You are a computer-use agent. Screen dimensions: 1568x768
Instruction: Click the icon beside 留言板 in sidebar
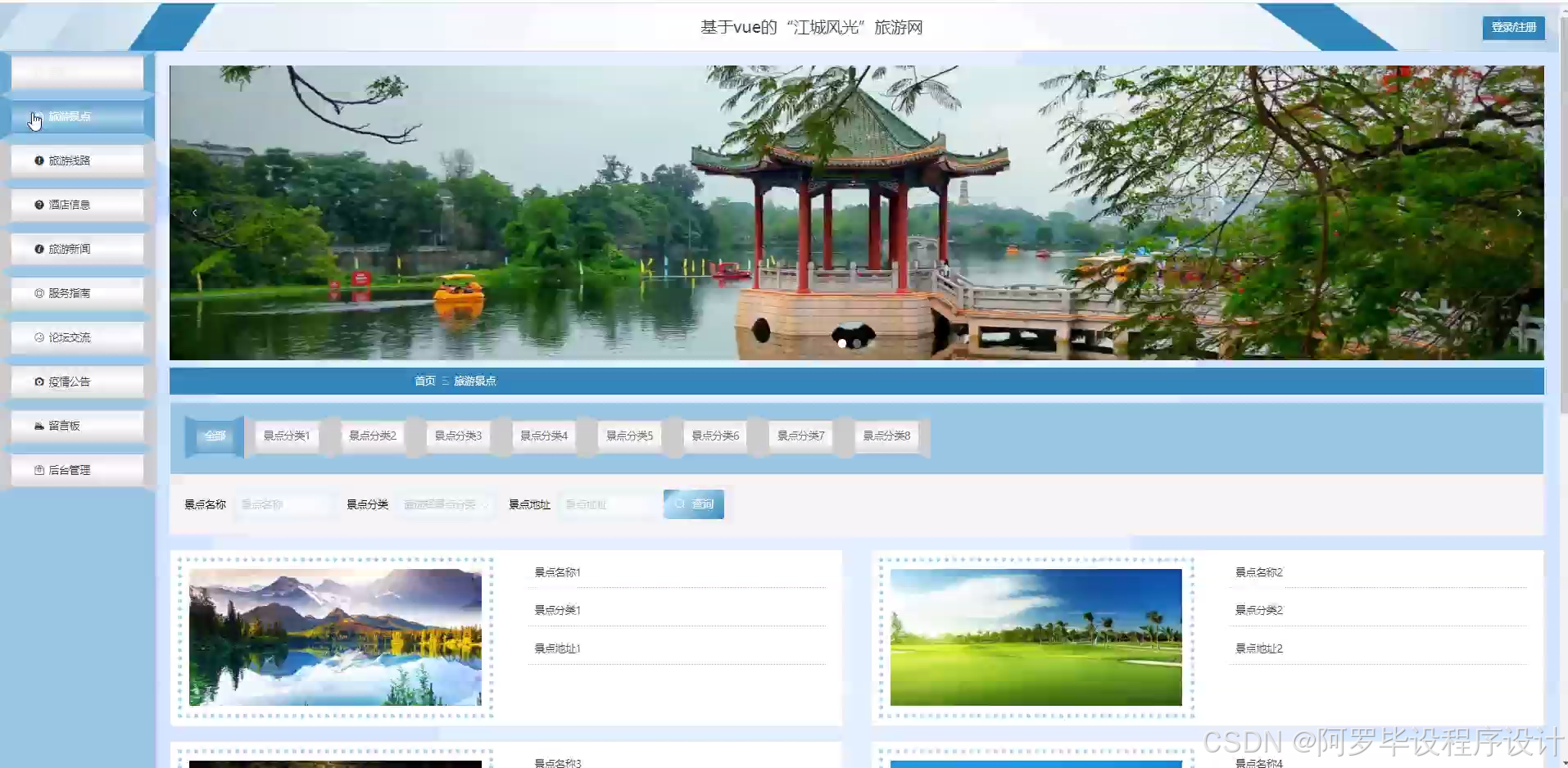(39, 426)
